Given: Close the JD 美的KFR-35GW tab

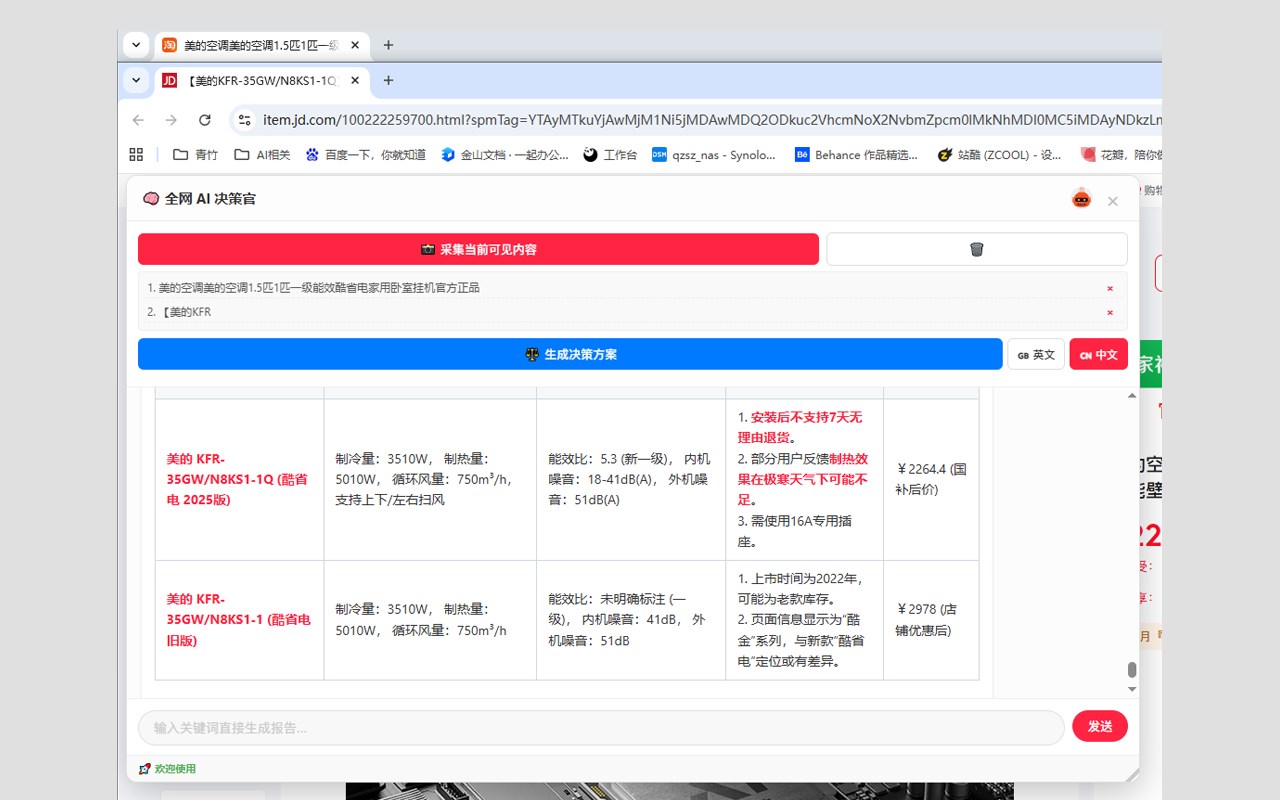Looking at the screenshot, I should 355,80.
